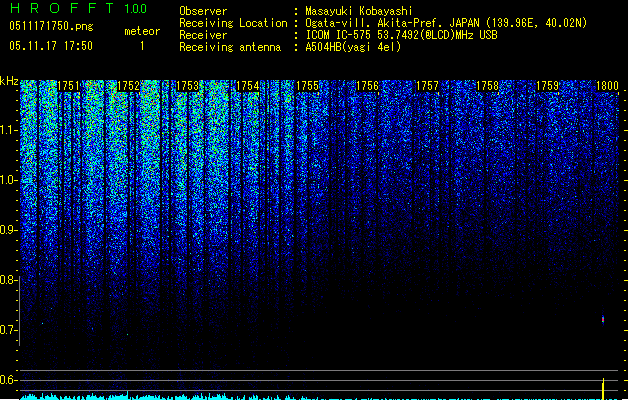Click the 'Receiving Location' field label
Viewport: 629px width, 400px height.
(233, 23)
